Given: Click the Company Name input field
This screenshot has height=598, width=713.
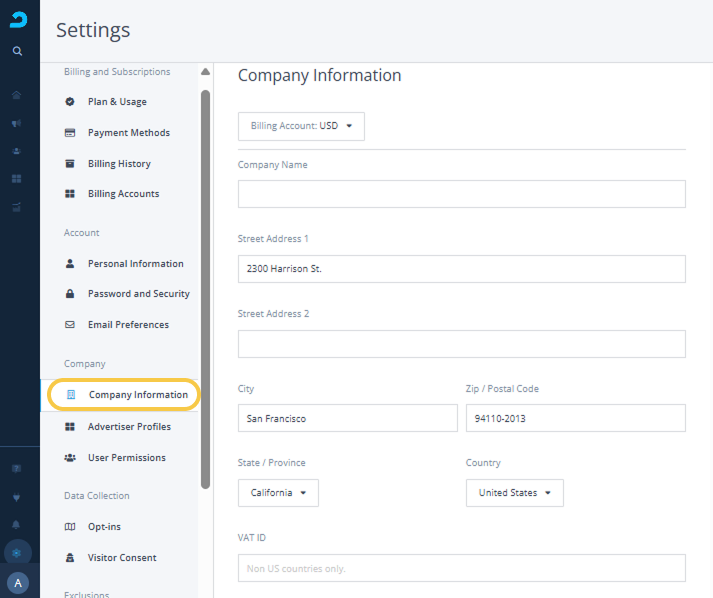Looking at the screenshot, I should click(461, 194).
